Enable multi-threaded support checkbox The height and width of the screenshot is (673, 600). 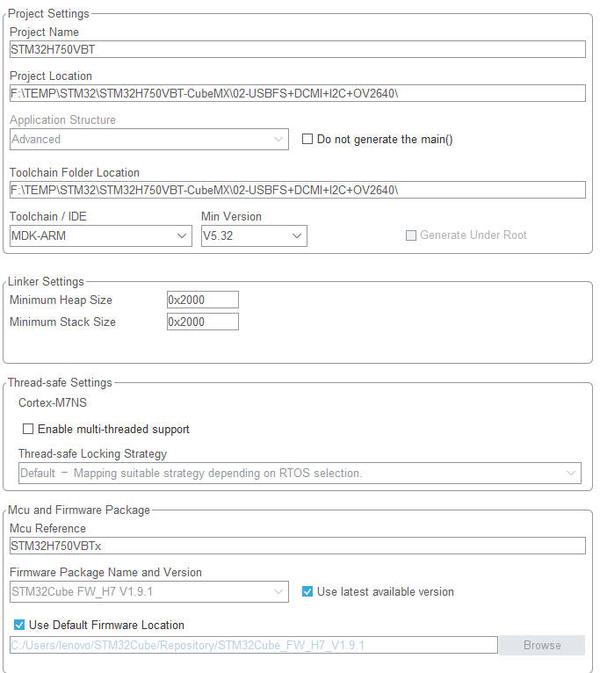(x=29, y=429)
